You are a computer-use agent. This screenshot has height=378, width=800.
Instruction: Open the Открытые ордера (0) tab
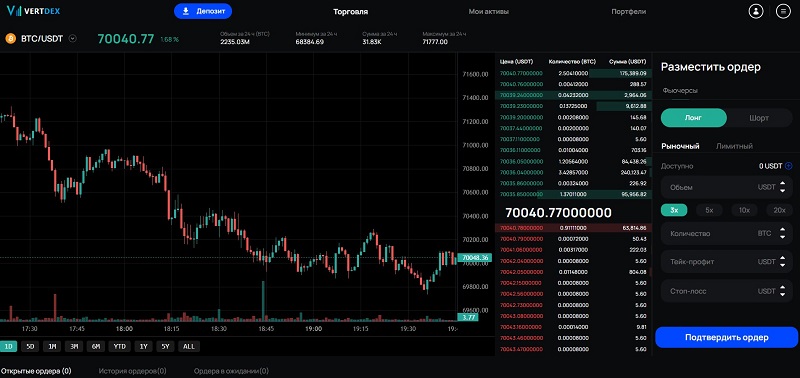(36, 371)
